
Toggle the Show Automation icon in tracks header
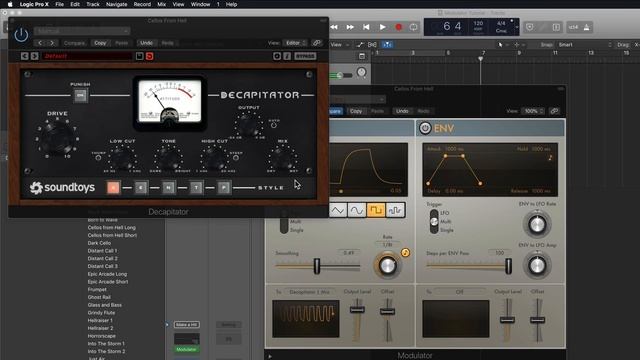360,44
